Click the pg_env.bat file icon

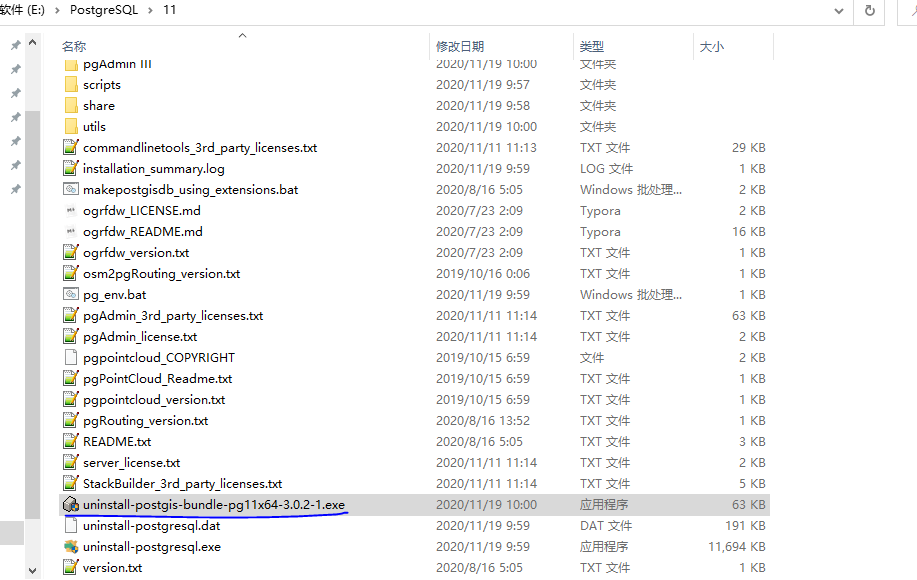click(71, 295)
